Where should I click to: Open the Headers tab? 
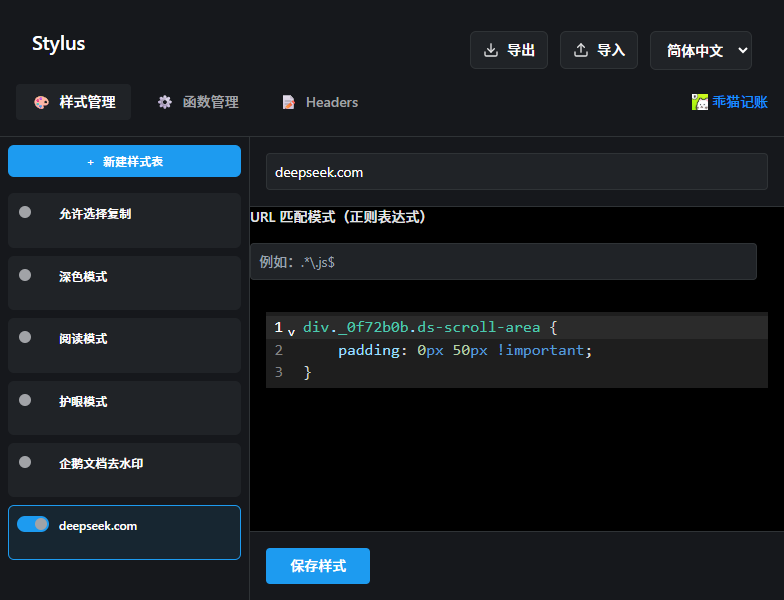click(x=320, y=102)
